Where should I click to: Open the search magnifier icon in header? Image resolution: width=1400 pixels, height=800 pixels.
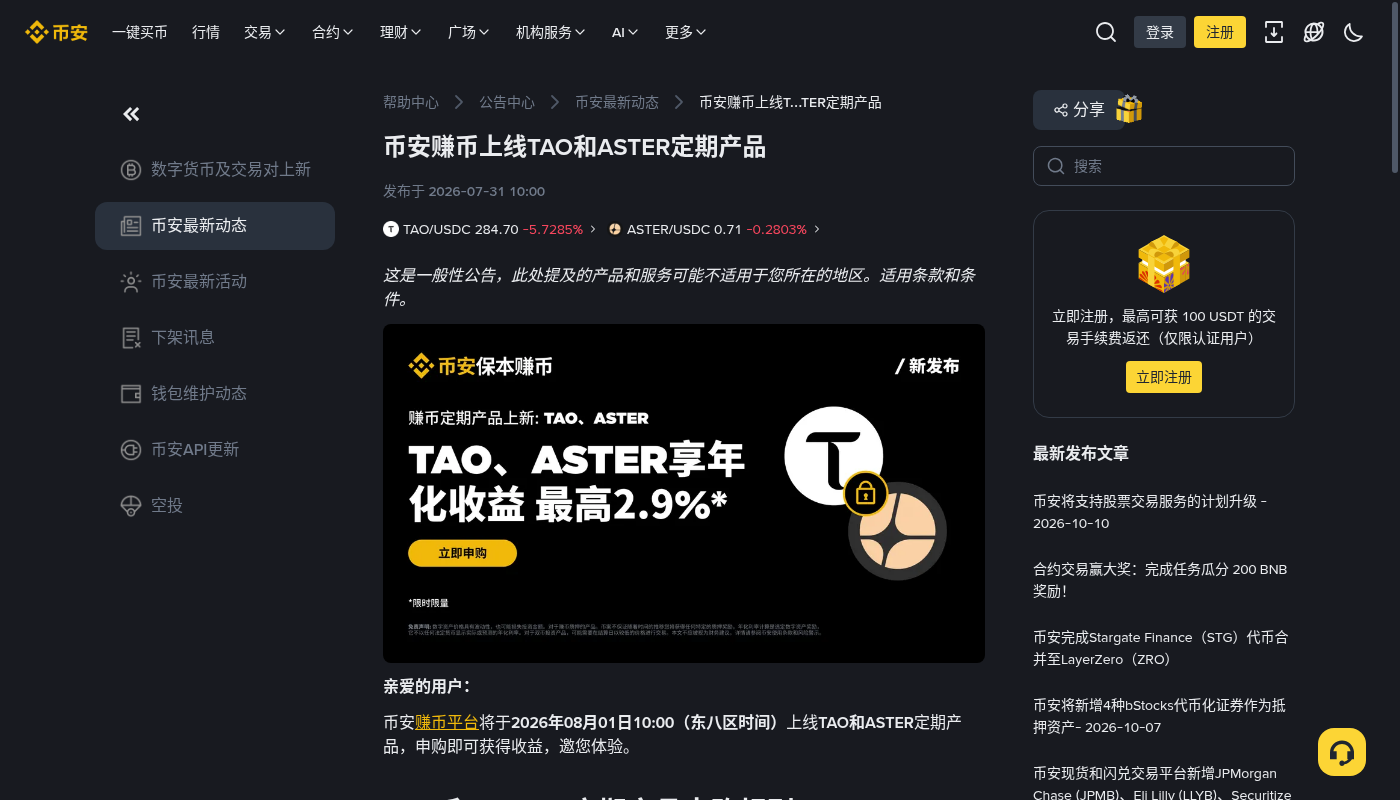(x=1106, y=32)
